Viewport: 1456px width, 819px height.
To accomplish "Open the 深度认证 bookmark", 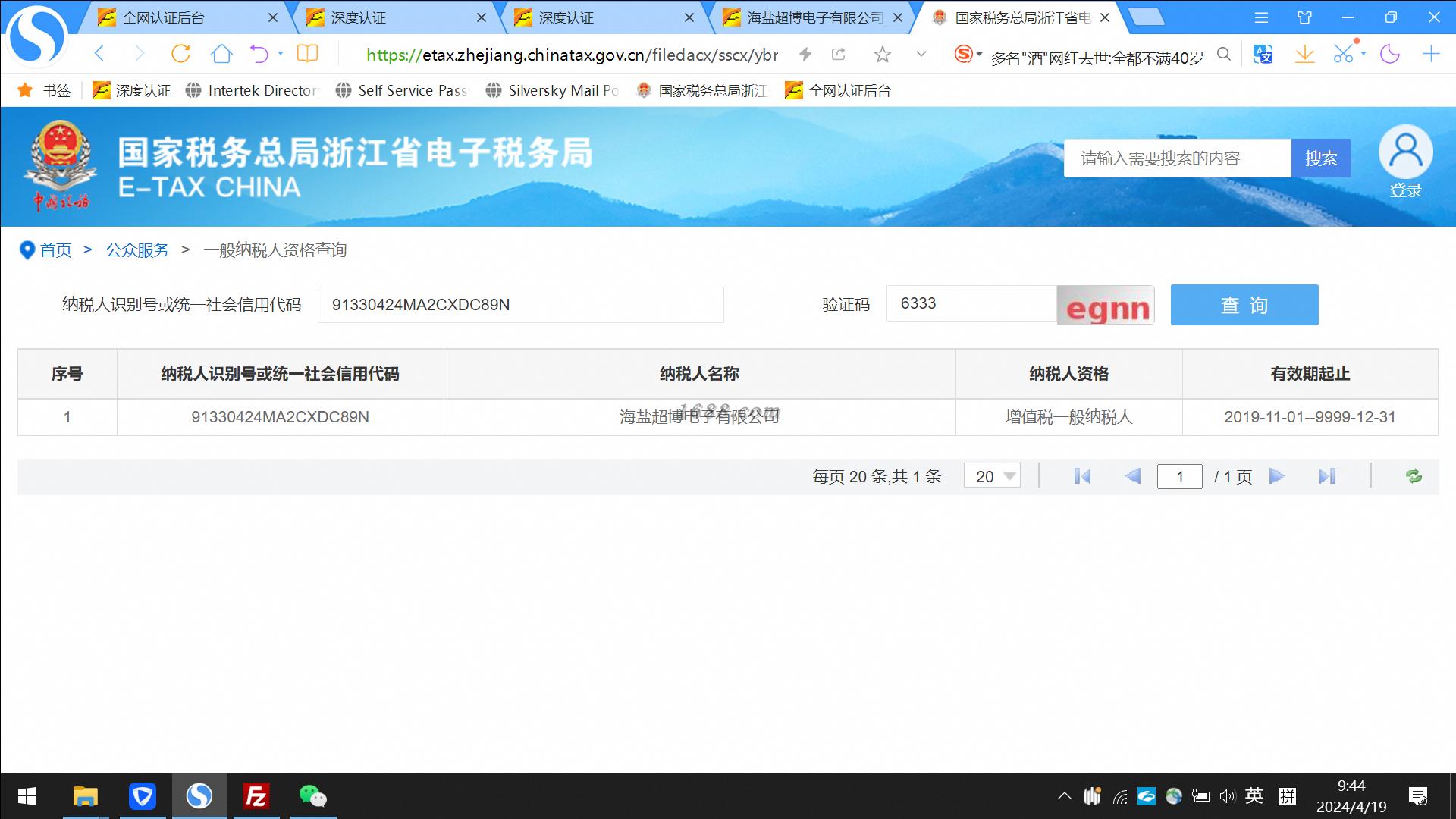I will [131, 91].
